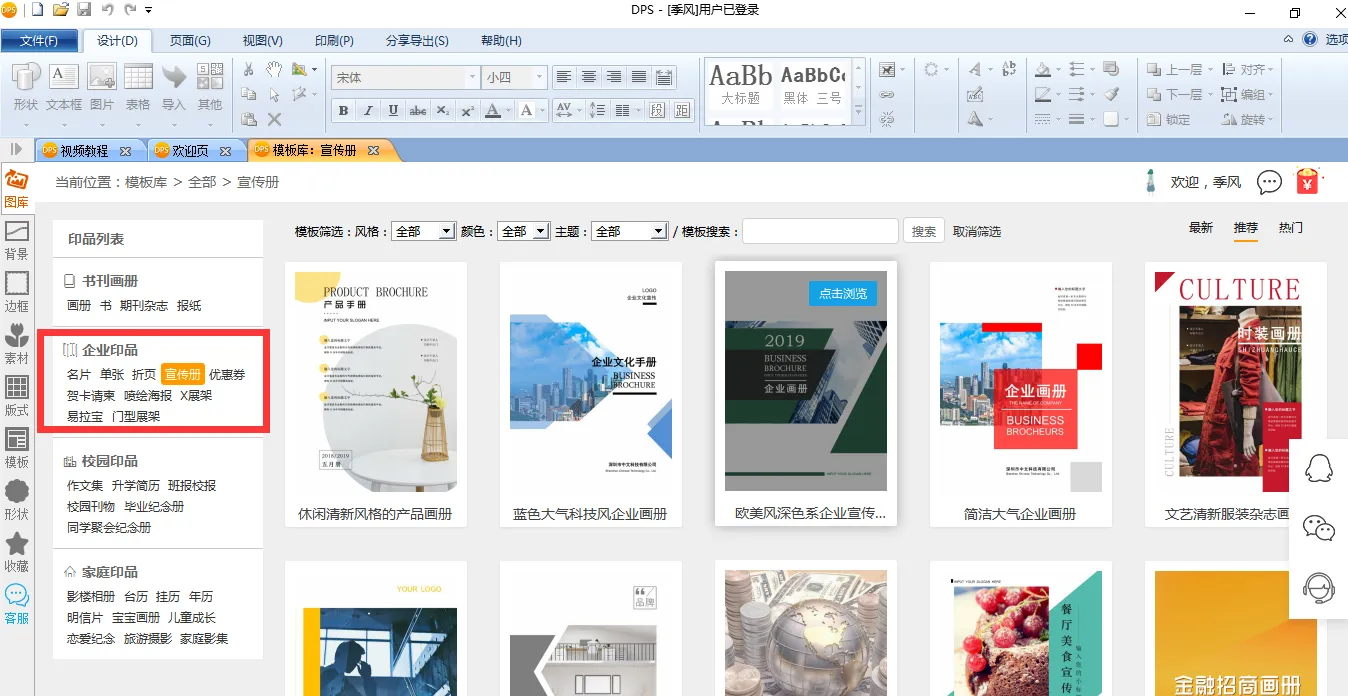
Task: Toggle bold text formatting
Action: (x=344, y=111)
